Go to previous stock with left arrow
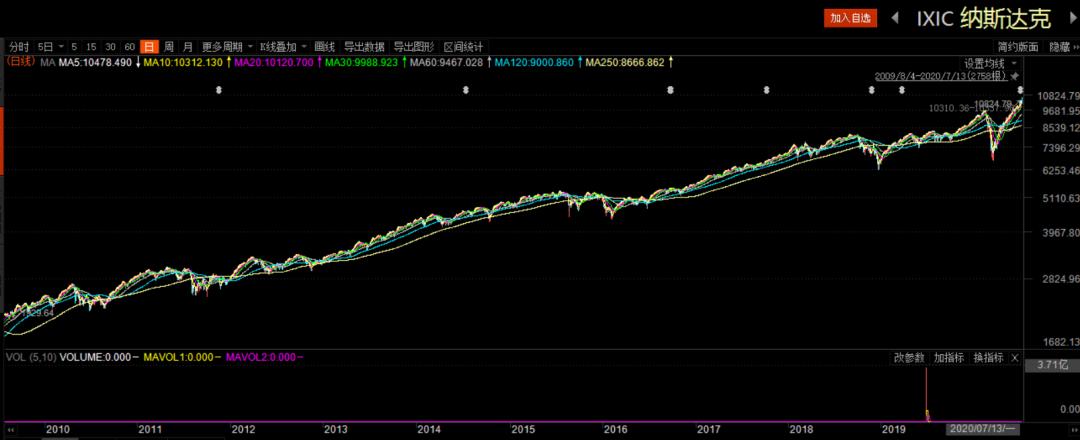 point(895,19)
